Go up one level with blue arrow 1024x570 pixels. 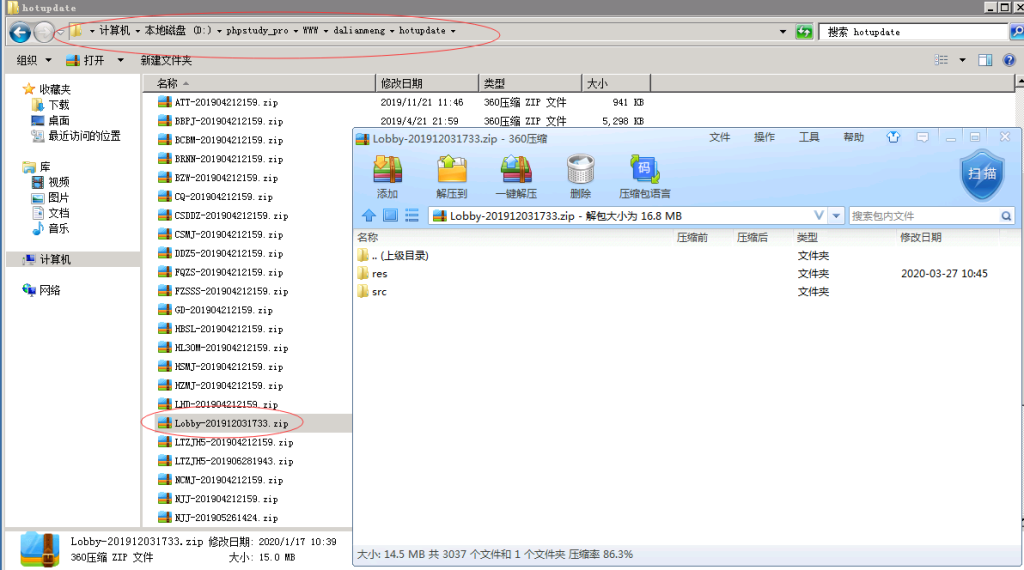click(368, 215)
